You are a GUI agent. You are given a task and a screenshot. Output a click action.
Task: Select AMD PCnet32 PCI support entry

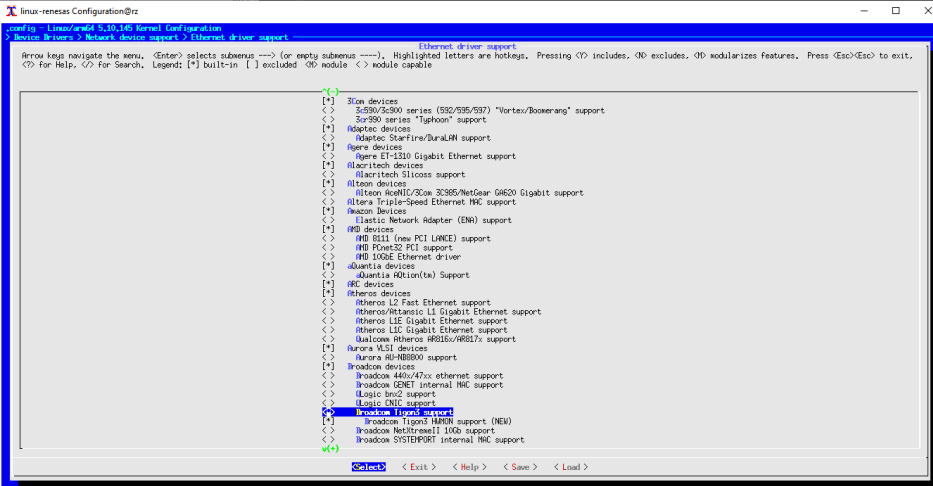point(404,247)
